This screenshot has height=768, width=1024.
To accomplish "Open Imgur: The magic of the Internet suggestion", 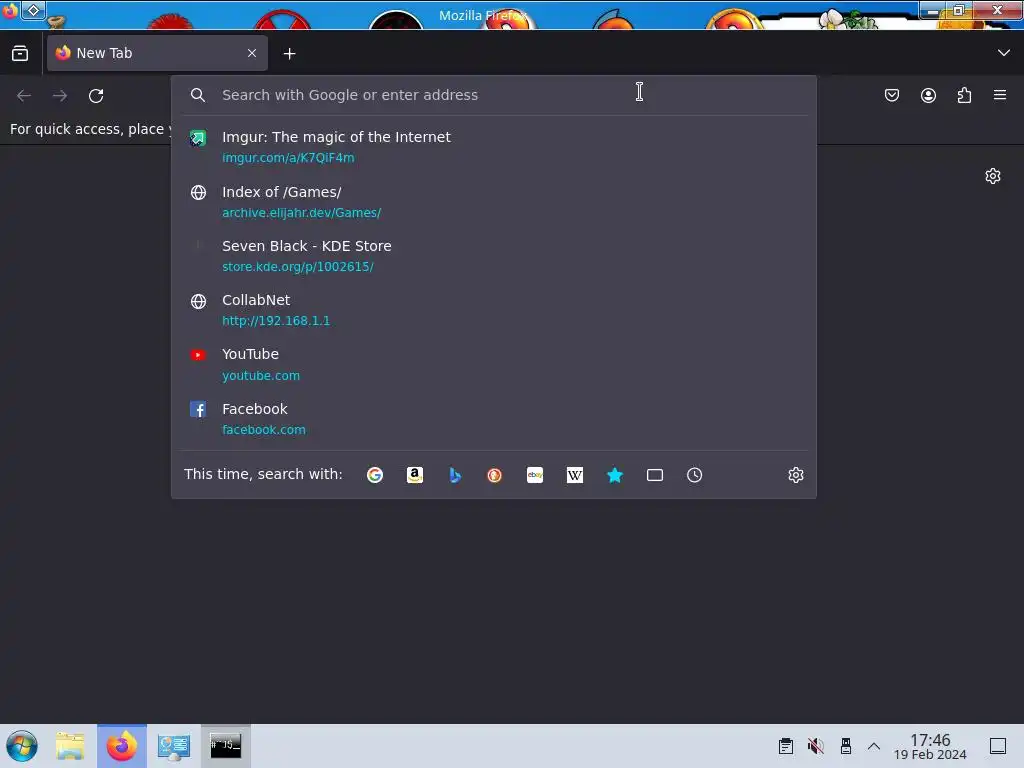I will 494,147.
